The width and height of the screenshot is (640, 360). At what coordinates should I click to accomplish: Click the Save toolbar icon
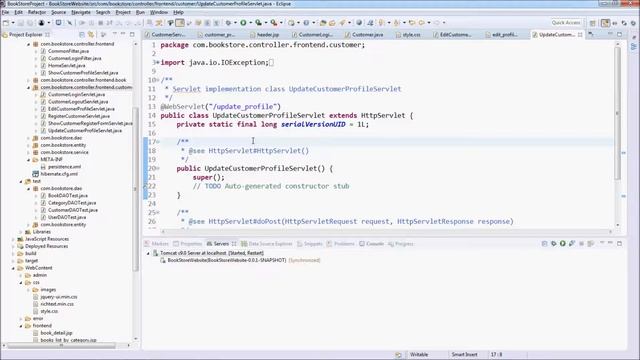[20, 23]
